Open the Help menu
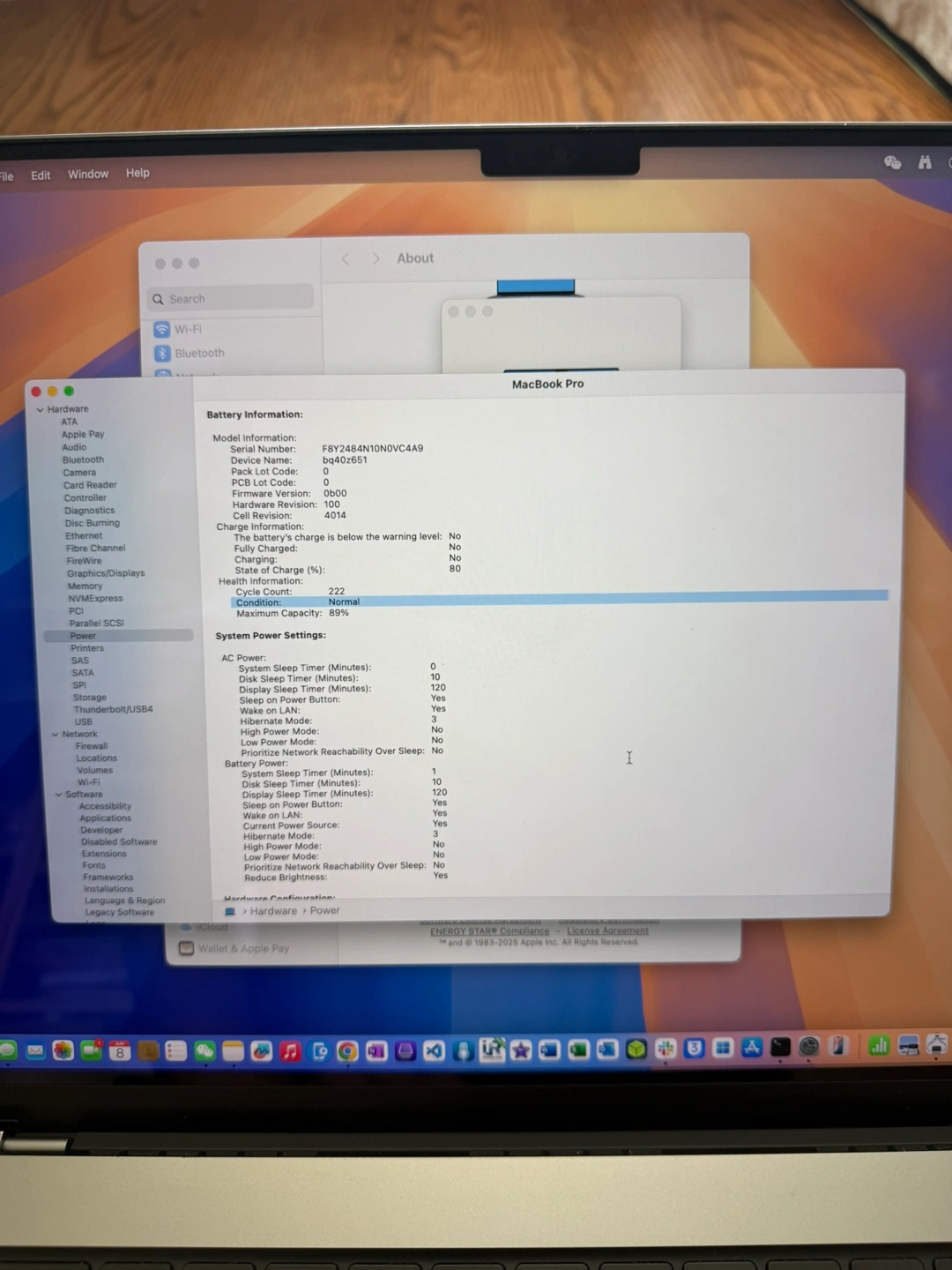This screenshot has width=952, height=1270. [138, 173]
